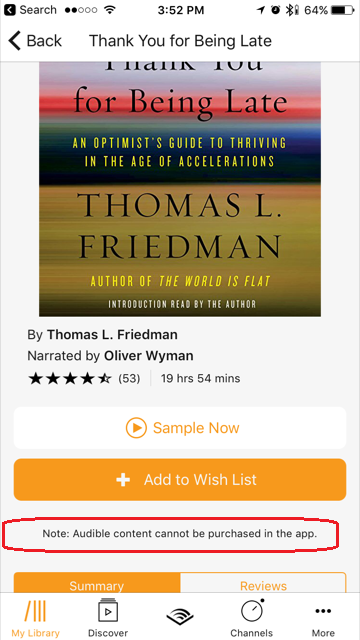Viewport: 360px width, 640px height.
Task: Tap the star rating with 53 reviews
Action: click(x=84, y=379)
